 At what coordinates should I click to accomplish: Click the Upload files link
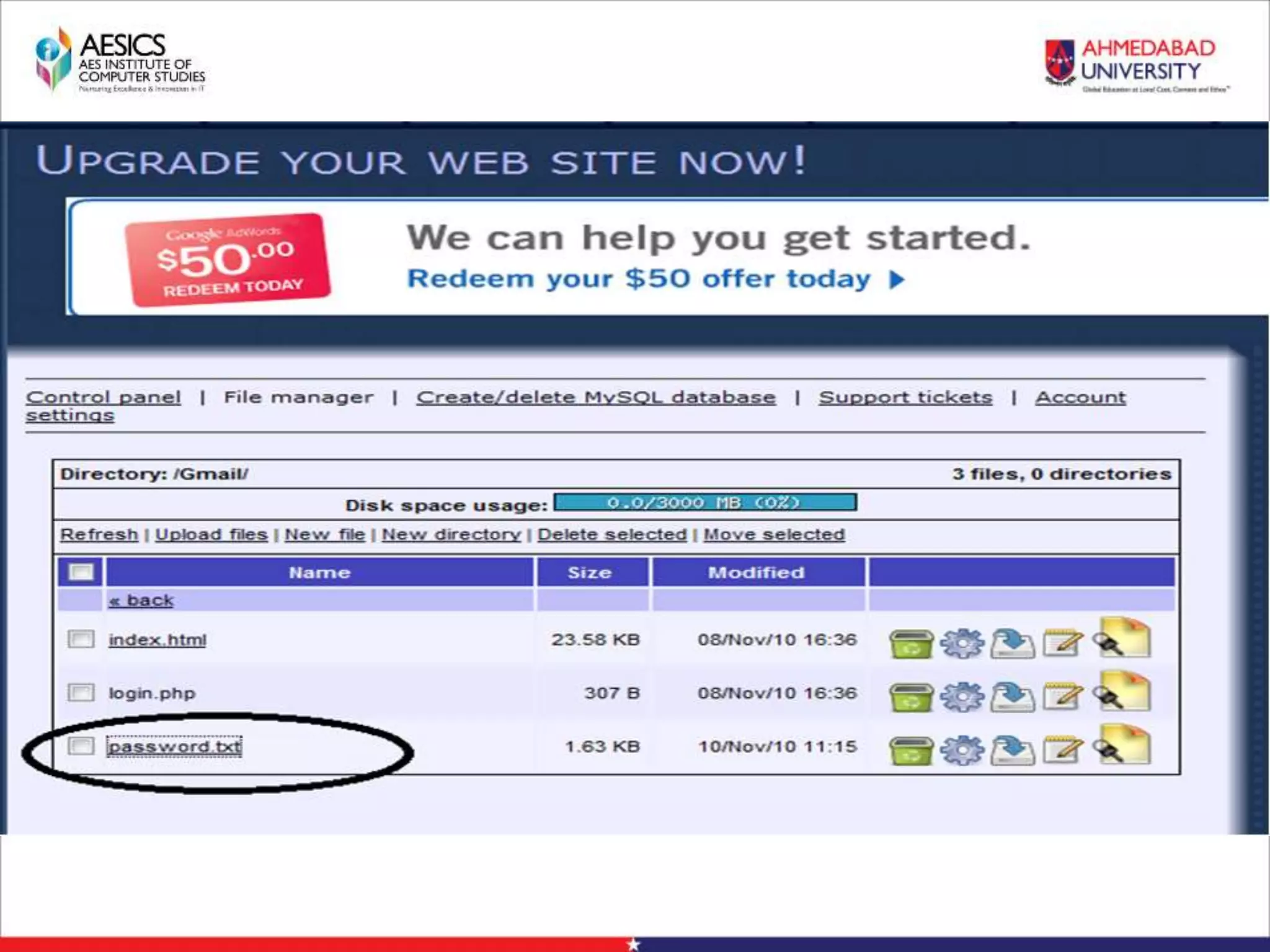(x=211, y=534)
